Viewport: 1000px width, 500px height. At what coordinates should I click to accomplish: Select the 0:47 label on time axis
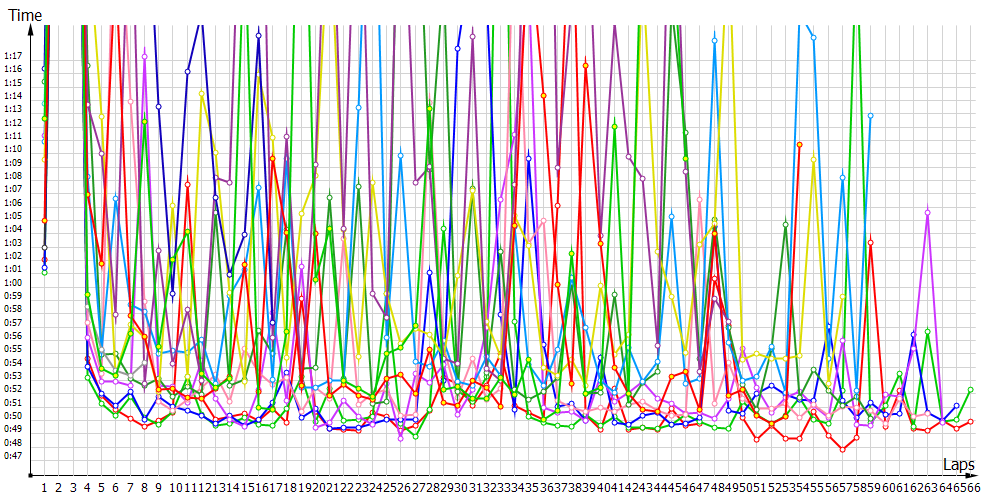[x=13, y=456]
